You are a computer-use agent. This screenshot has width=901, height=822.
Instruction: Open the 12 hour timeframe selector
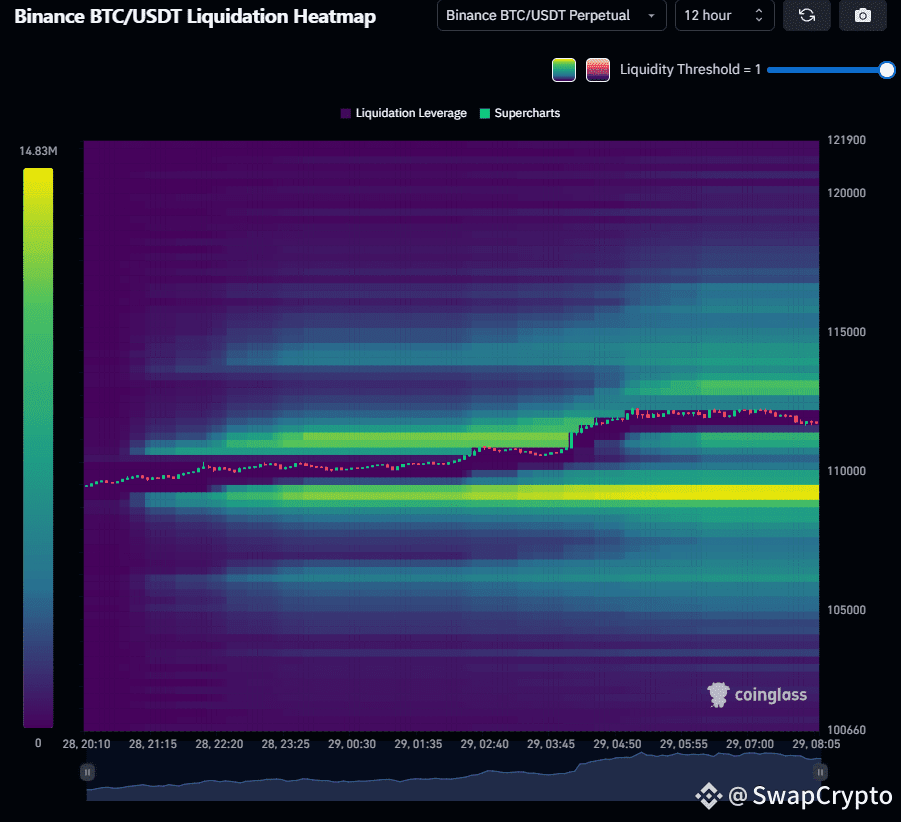(714, 16)
